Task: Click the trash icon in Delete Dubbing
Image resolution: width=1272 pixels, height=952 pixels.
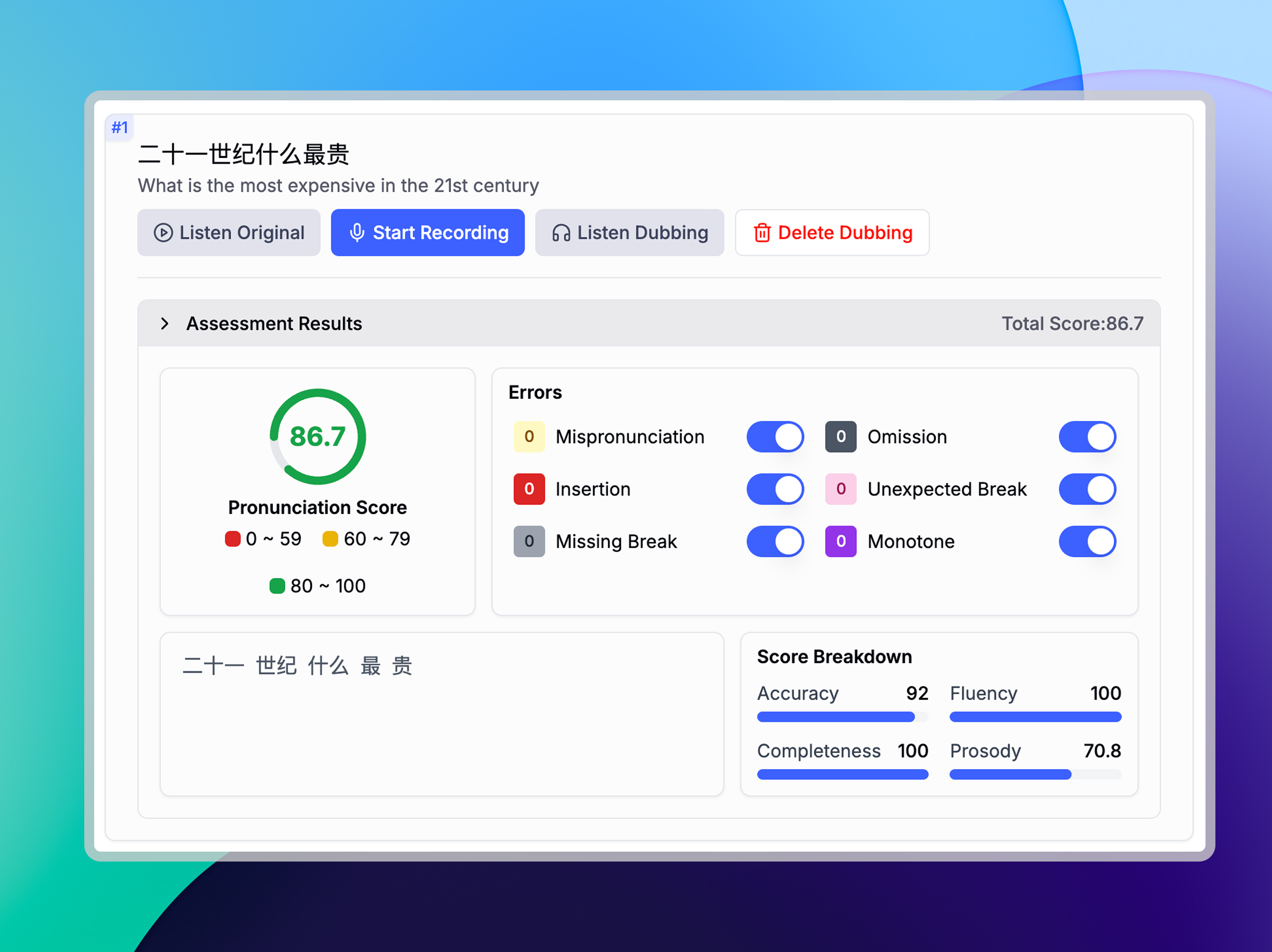Action: (762, 232)
